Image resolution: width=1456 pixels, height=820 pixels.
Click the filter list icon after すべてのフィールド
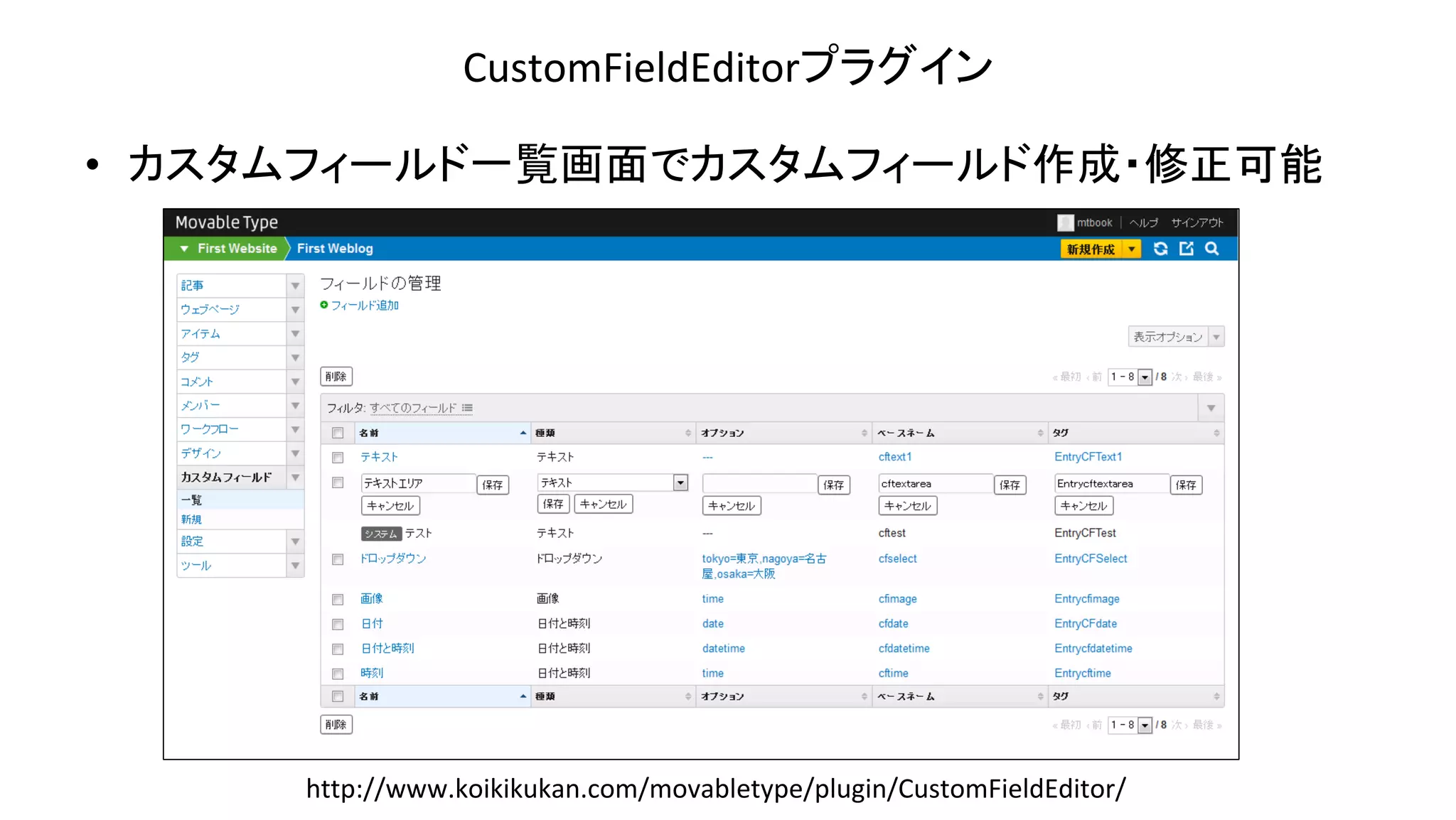tap(467, 408)
